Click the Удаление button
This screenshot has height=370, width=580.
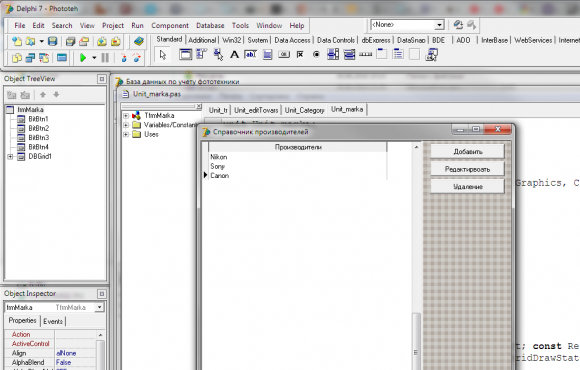click(x=468, y=186)
